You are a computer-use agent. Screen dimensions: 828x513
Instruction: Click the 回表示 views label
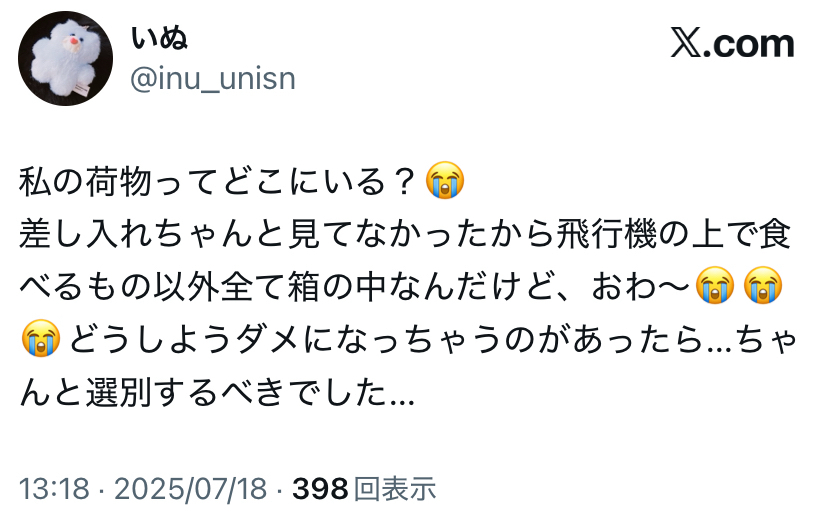click(396, 488)
